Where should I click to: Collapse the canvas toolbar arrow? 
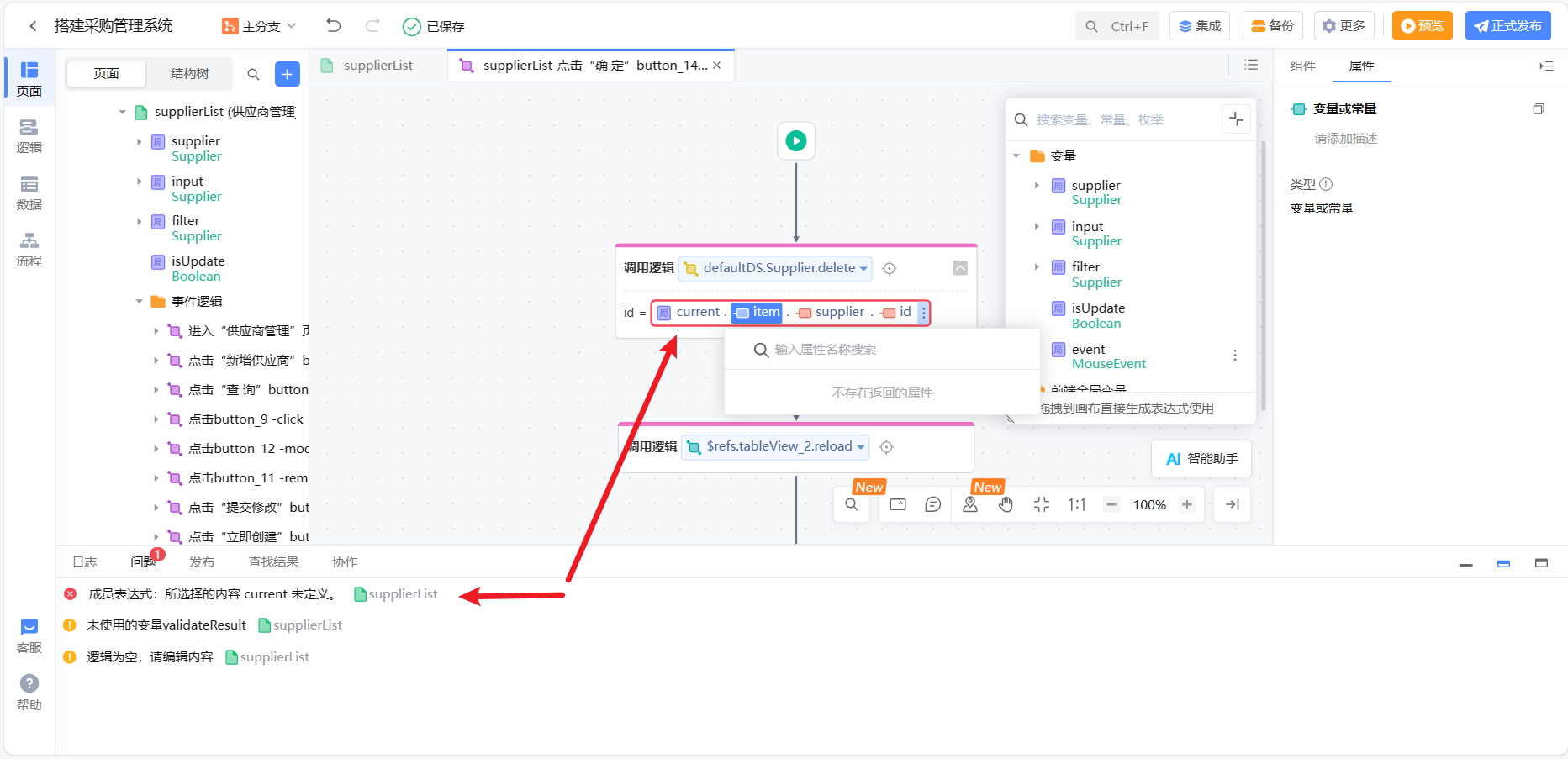[1233, 505]
